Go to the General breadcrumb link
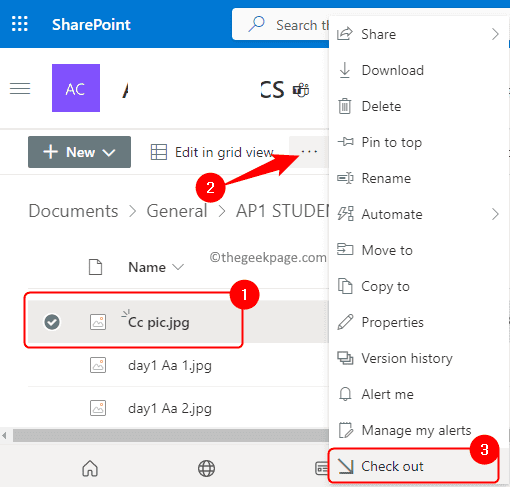The width and height of the screenshot is (510, 487). tap(177, 211)
